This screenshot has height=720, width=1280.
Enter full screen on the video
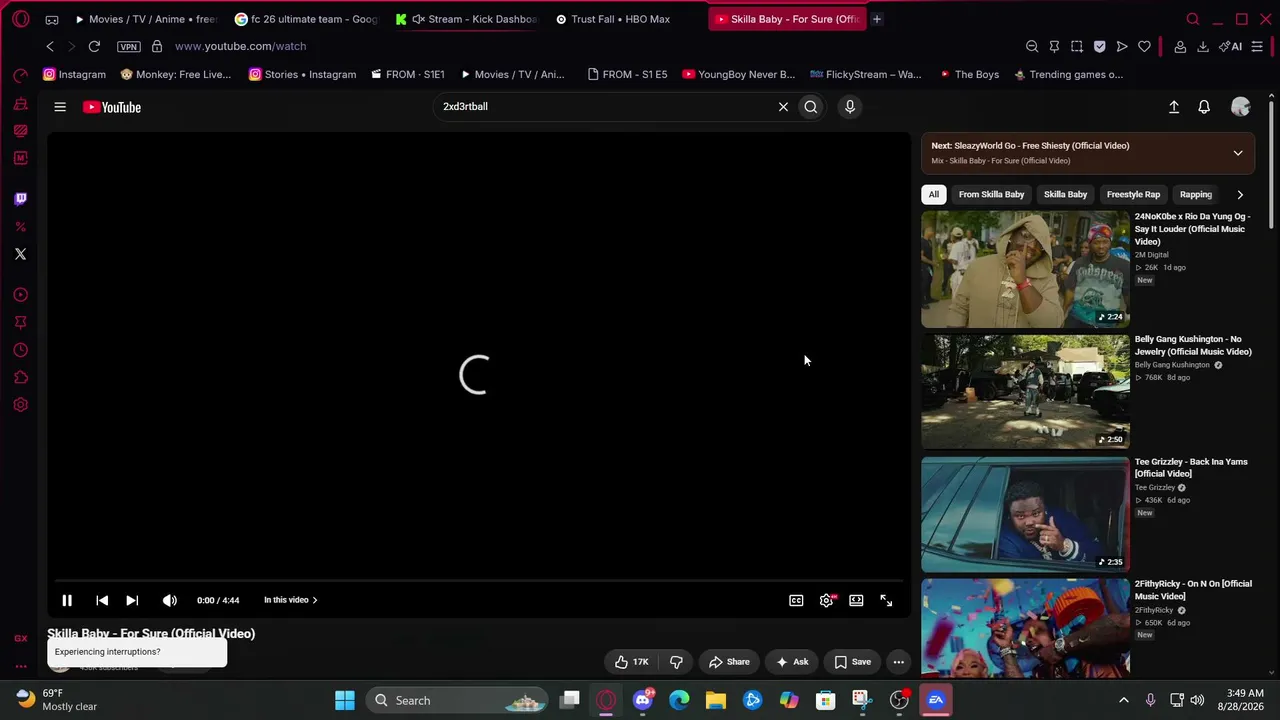[x=886, y=600]
